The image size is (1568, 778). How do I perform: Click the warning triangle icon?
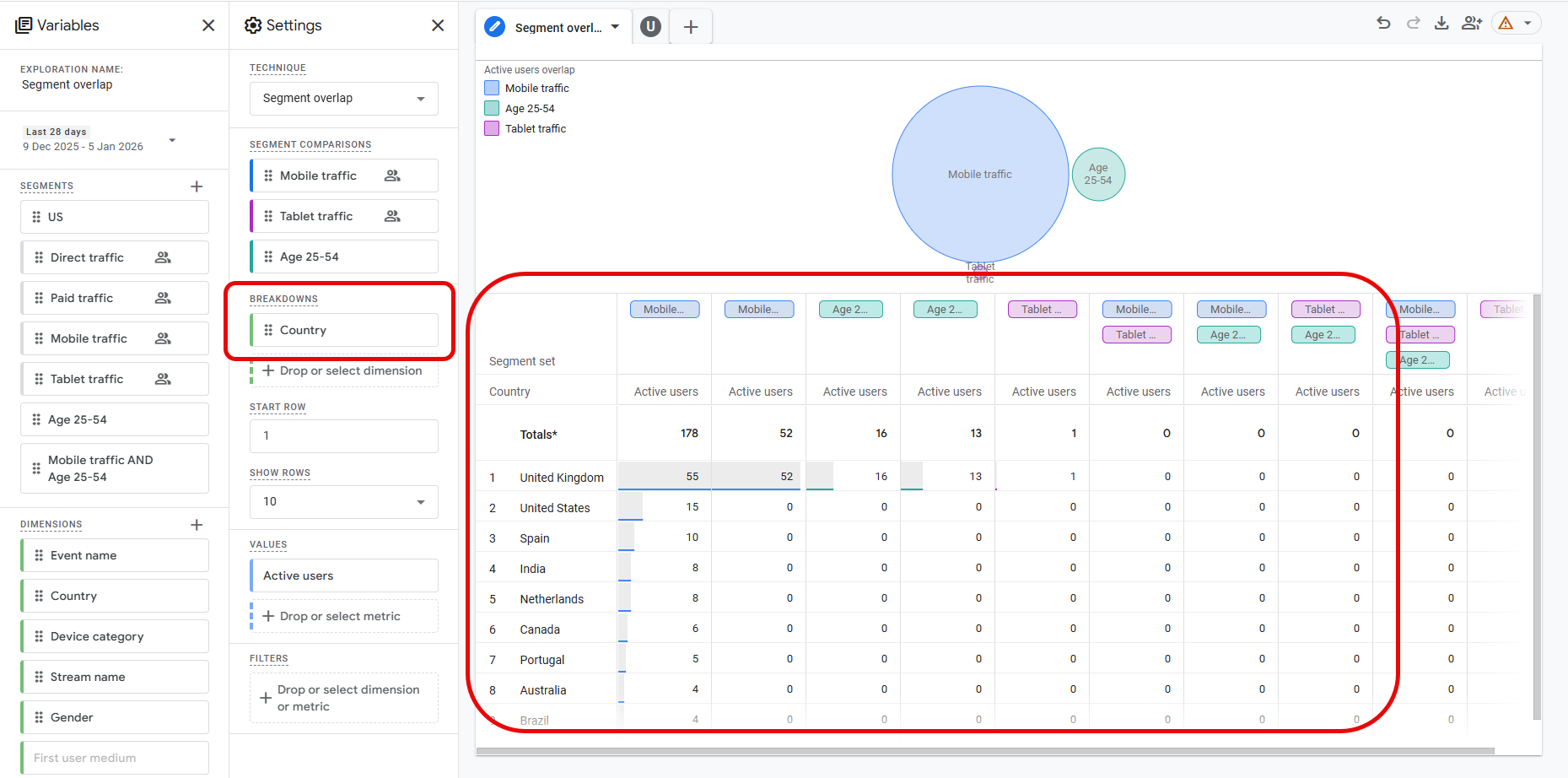pos(1506,23)
